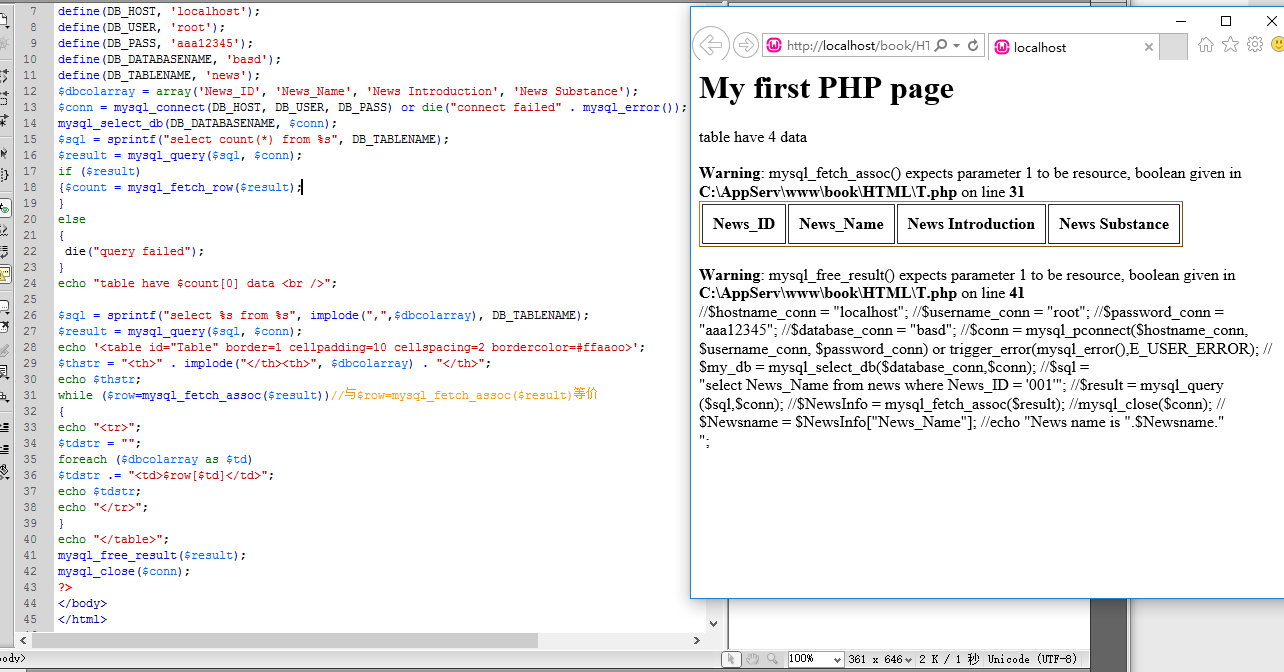The height and width of the screenshot is (672, 1284).
Task: Click the "2 K / 1 秒" status bar entry
Action: [x=949, y=659]
